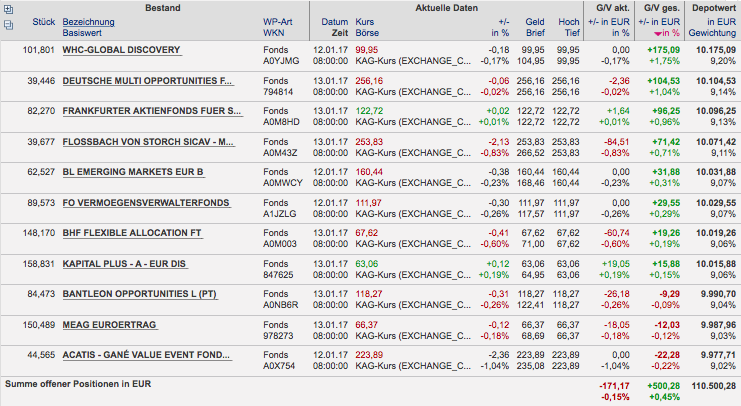Open ACATIS - GANÉ VALUE EVENT fund
Image resolution: width=741 pixels, height=406 pixels.
tap(146, 355)
